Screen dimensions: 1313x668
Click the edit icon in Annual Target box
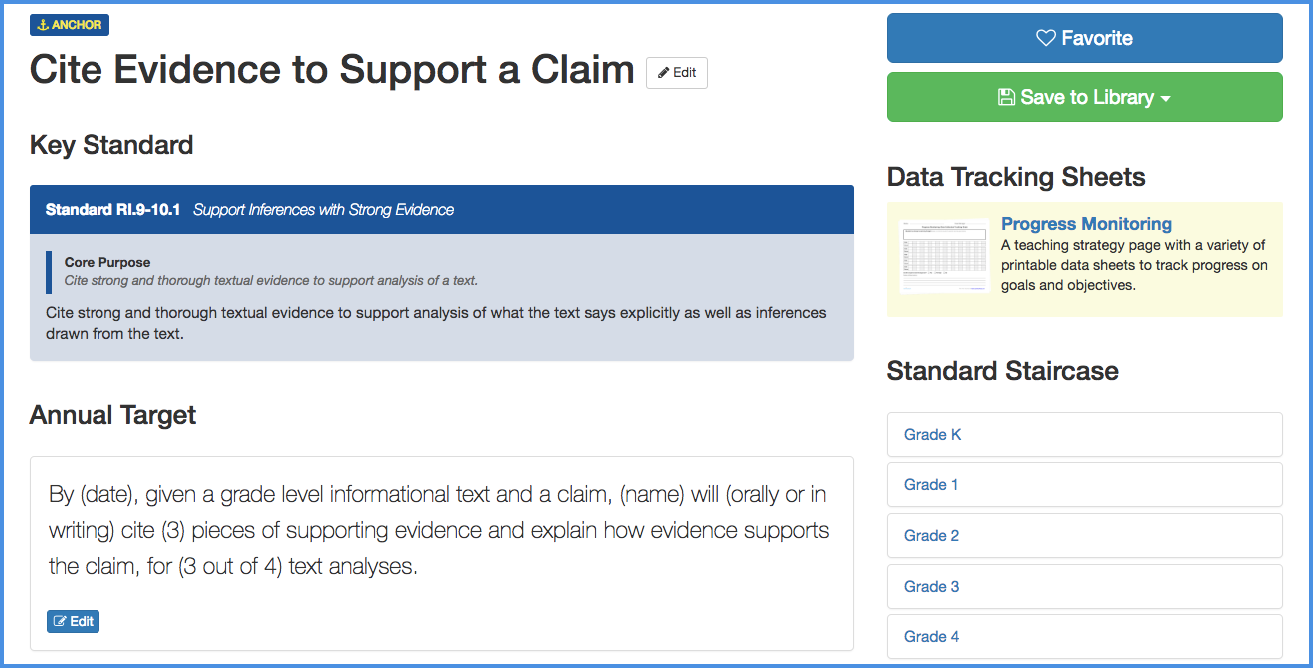point(61,622)
